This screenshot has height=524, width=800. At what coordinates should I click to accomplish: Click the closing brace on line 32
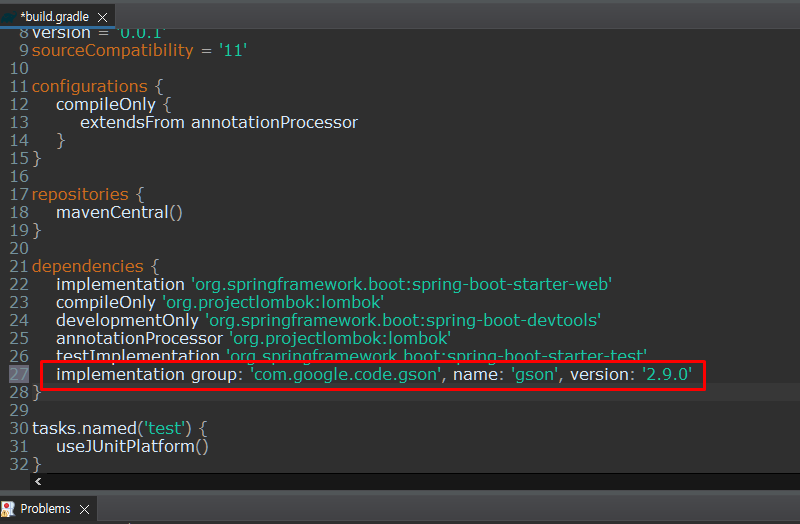coord(36,465)
